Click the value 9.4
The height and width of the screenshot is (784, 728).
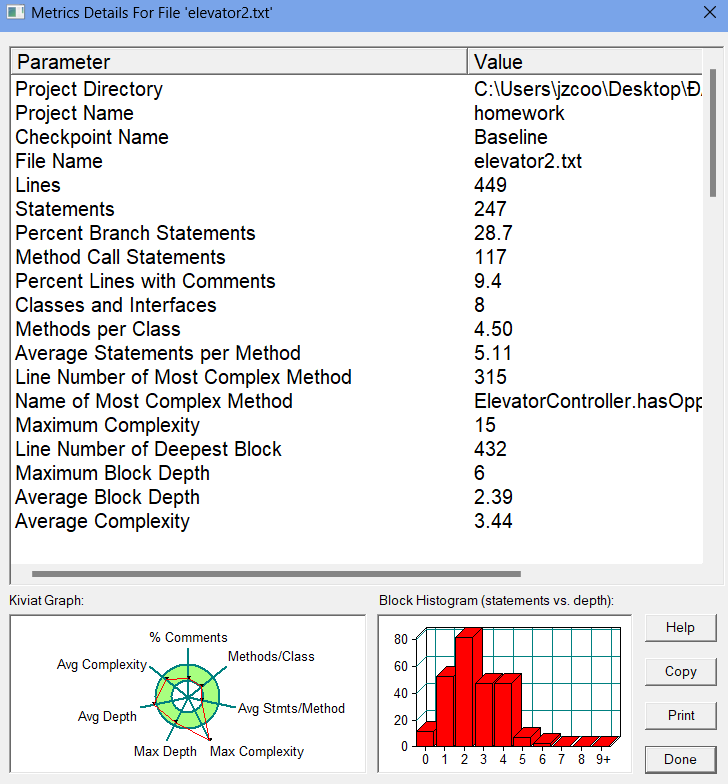pyautogui.click(x=488, y=282)
